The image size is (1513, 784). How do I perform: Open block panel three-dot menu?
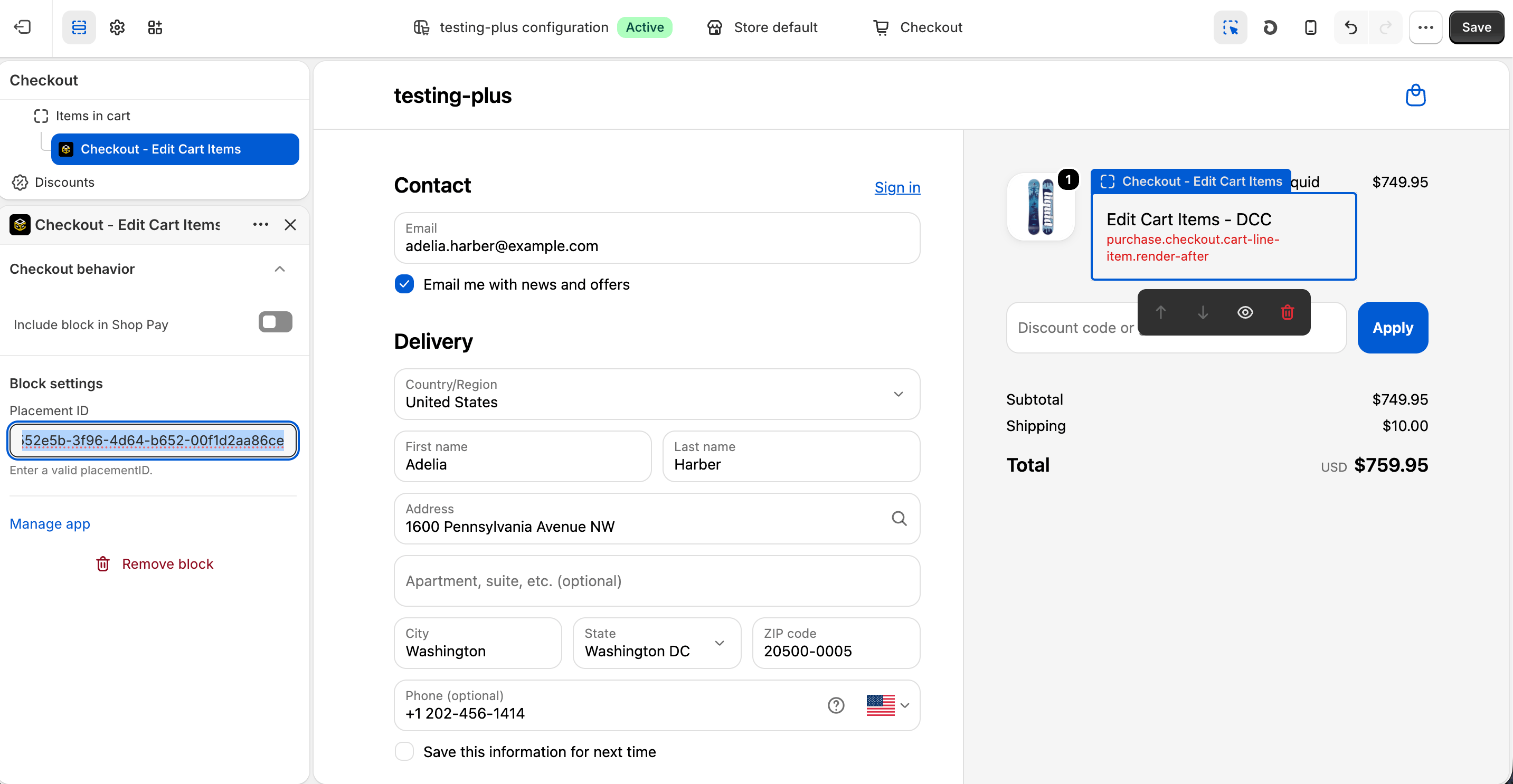[260, 225]
